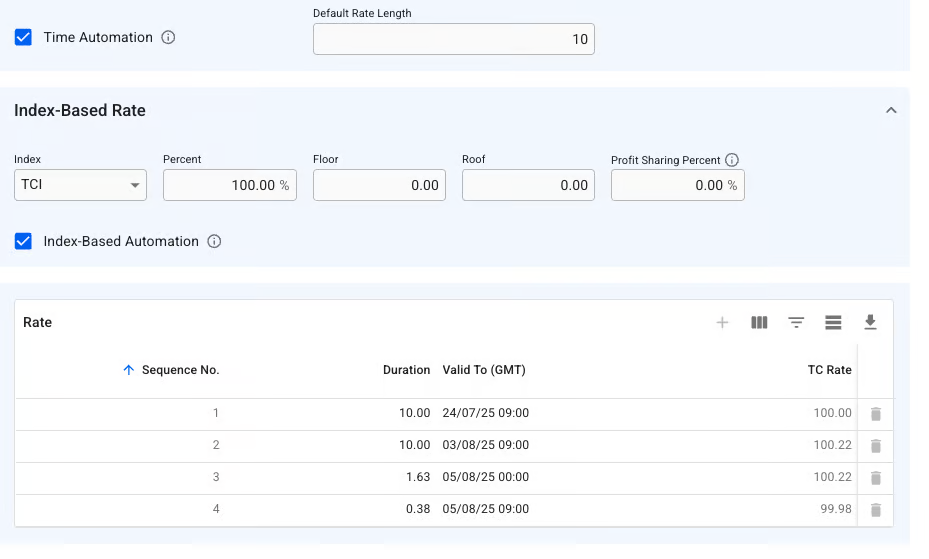The height and width of the screenshot is (559, 929).
Task: Click the TC Rate column header
Action: tap(829, 370)
